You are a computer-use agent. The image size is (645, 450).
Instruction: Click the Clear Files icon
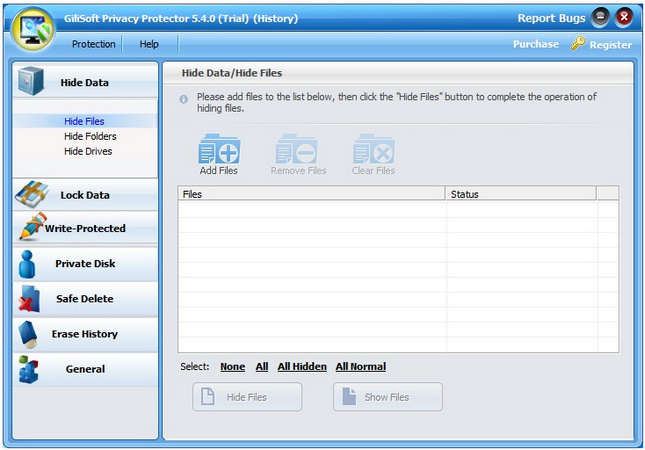[x=373, y=151]
